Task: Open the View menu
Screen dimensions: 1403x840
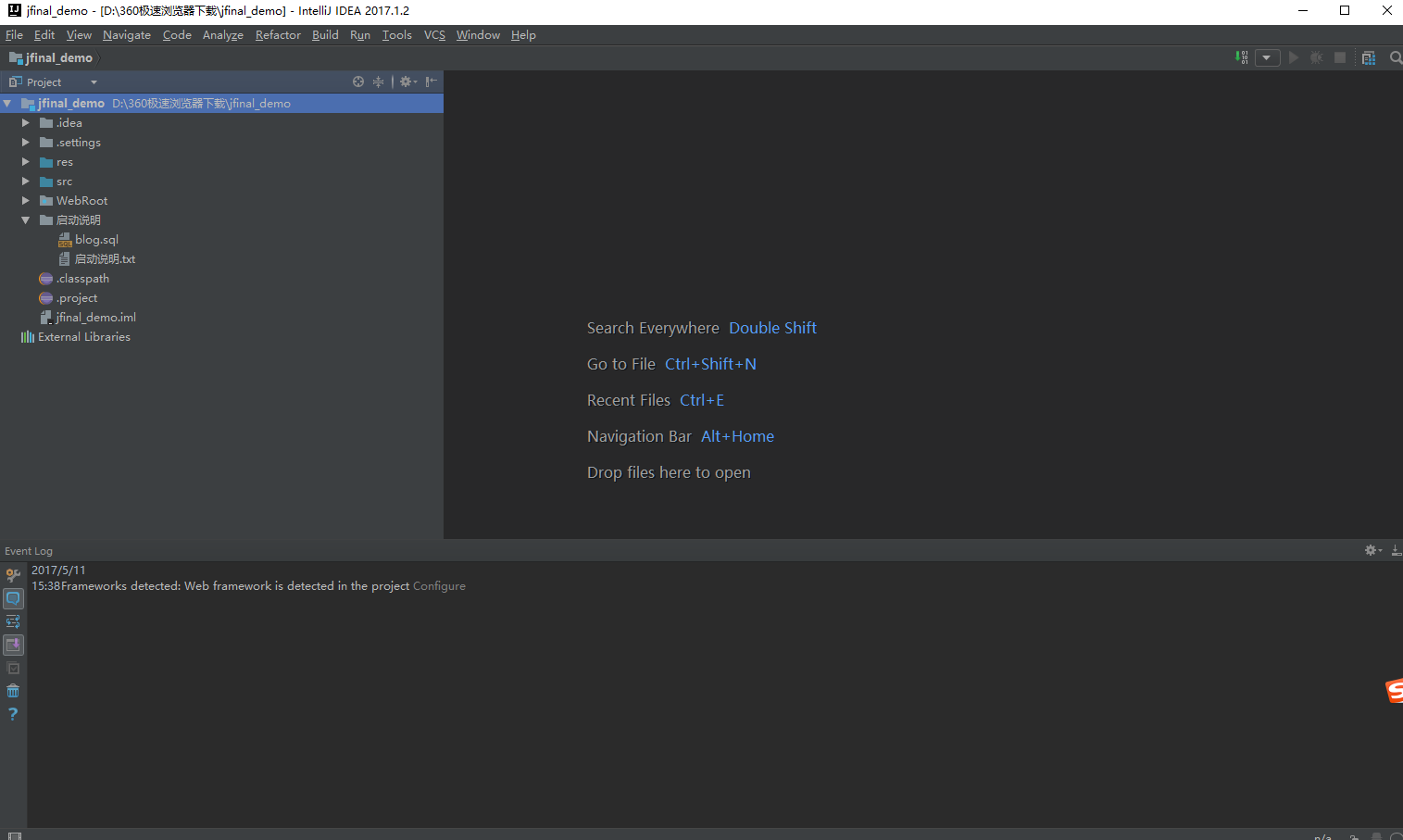Action: tap(79, 35)
